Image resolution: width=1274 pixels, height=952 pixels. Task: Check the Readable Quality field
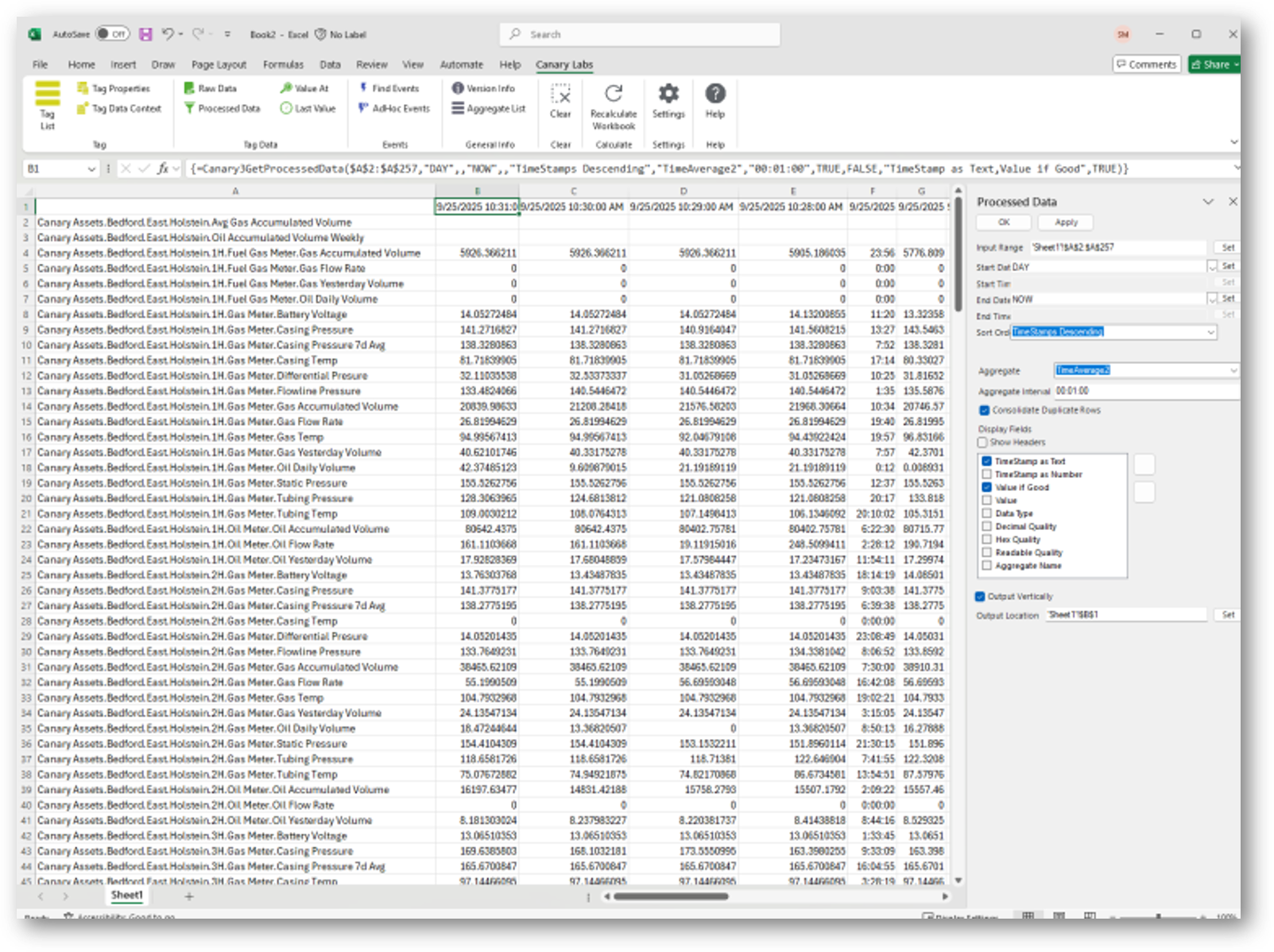[x=986, y=552]
